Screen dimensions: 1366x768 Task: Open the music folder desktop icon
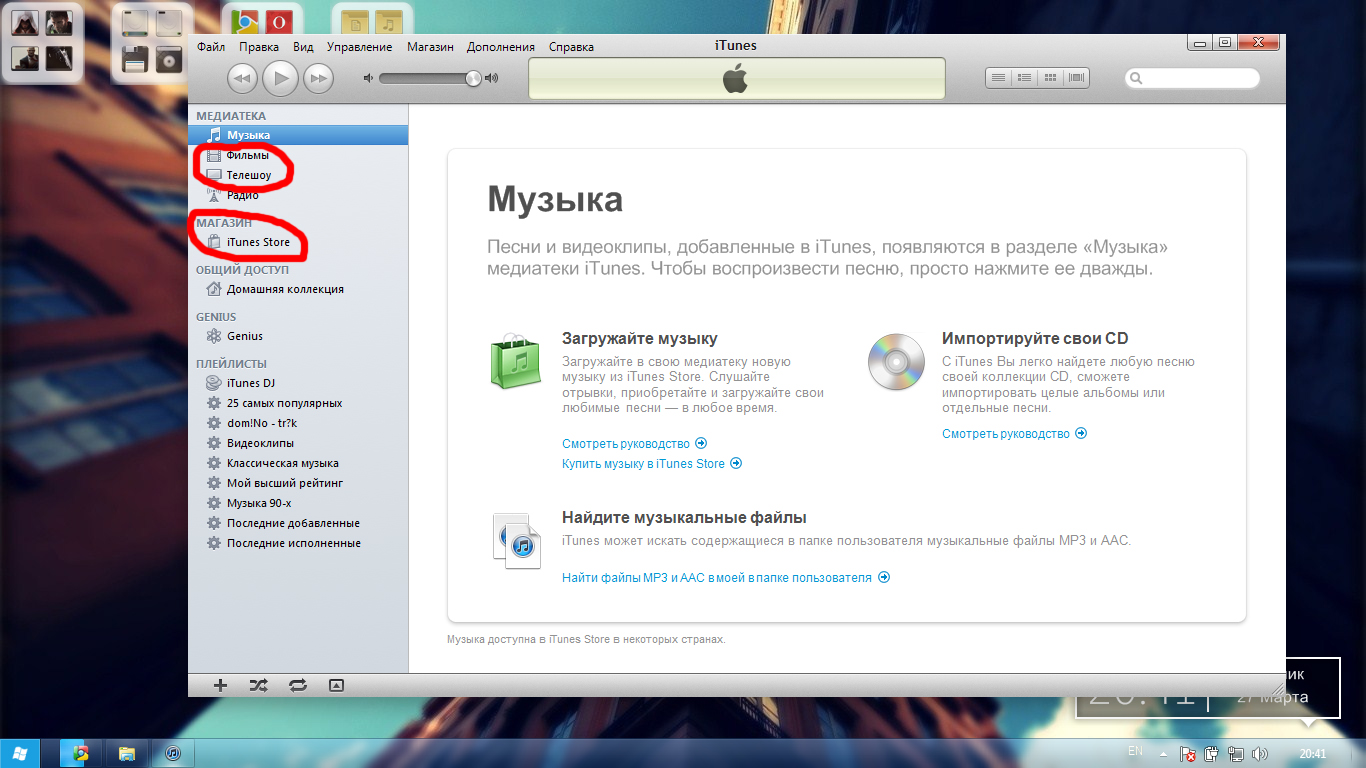pos(390,20)
